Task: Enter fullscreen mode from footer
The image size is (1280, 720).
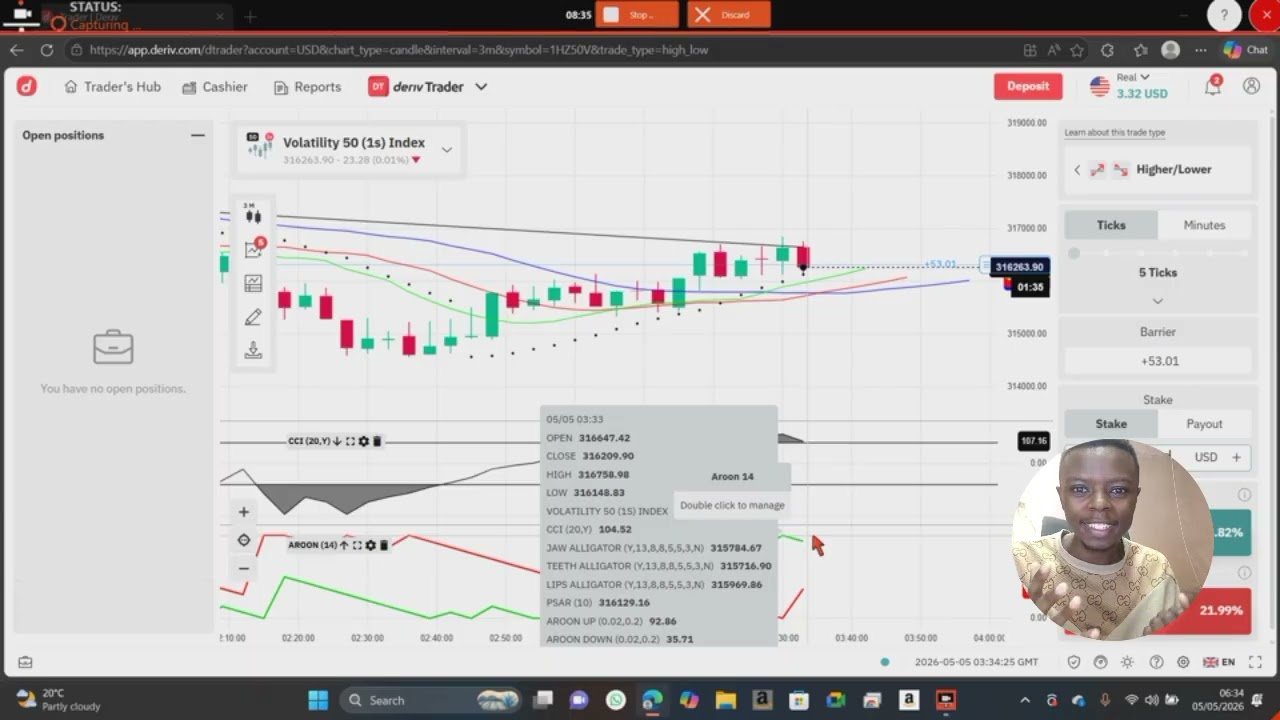Action: tap(1255, 662)
